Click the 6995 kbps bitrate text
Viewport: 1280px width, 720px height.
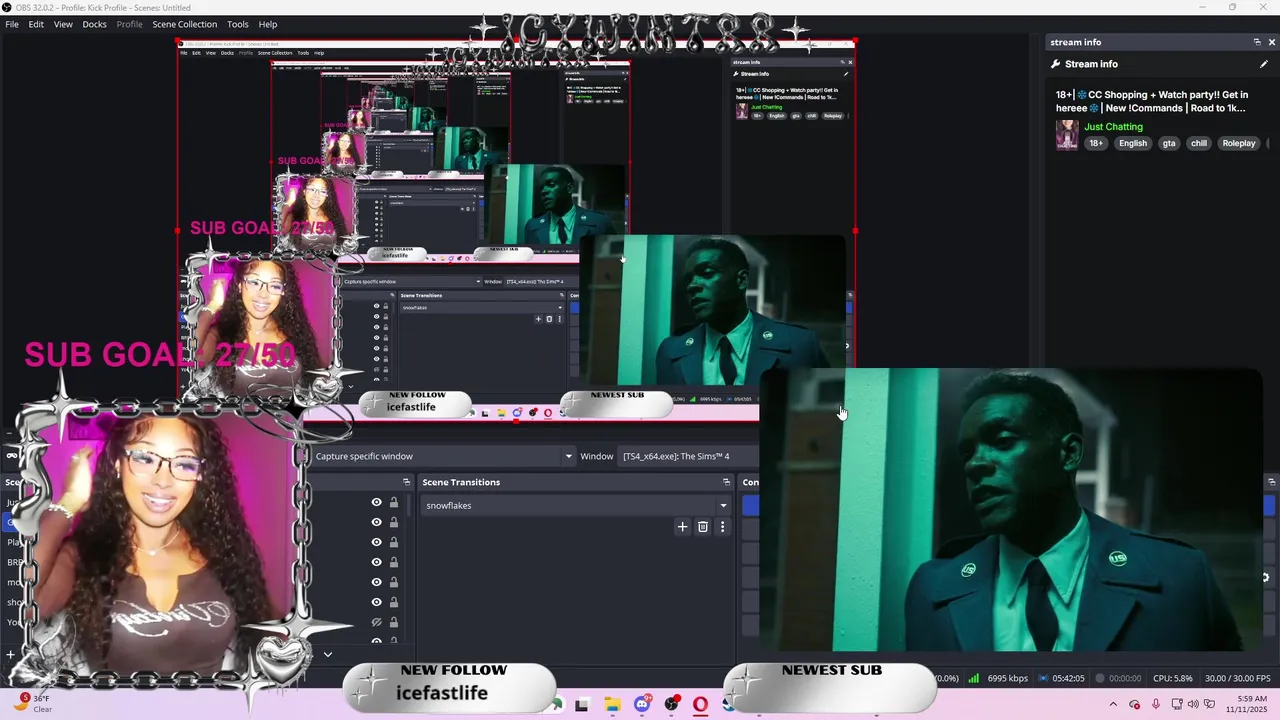tap(1007, 678)
